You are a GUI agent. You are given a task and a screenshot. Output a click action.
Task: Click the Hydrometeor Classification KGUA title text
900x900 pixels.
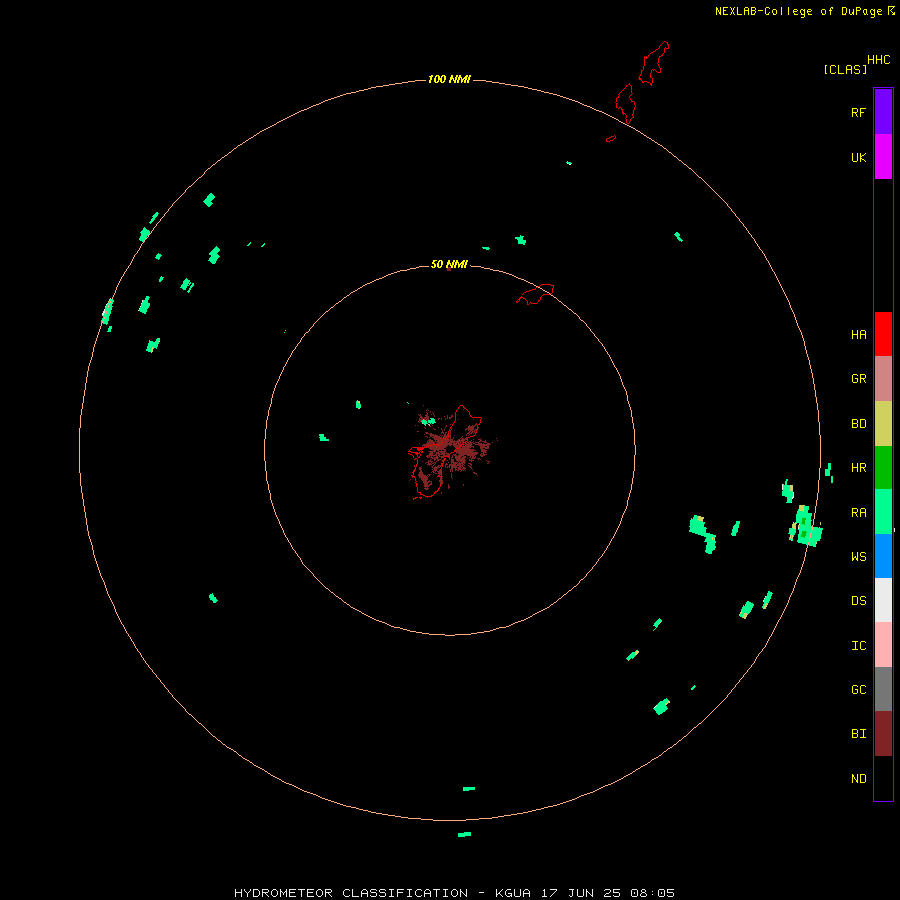[x=454, y=893]
